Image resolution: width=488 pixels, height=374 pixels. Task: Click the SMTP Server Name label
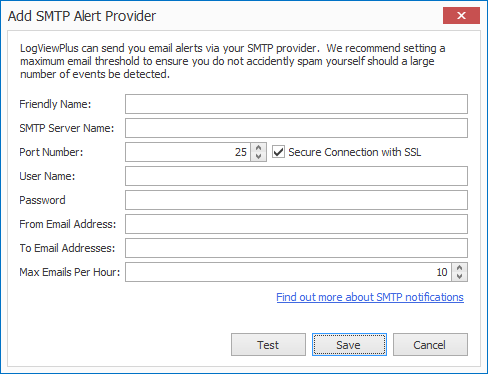click(x=67, y=128)
